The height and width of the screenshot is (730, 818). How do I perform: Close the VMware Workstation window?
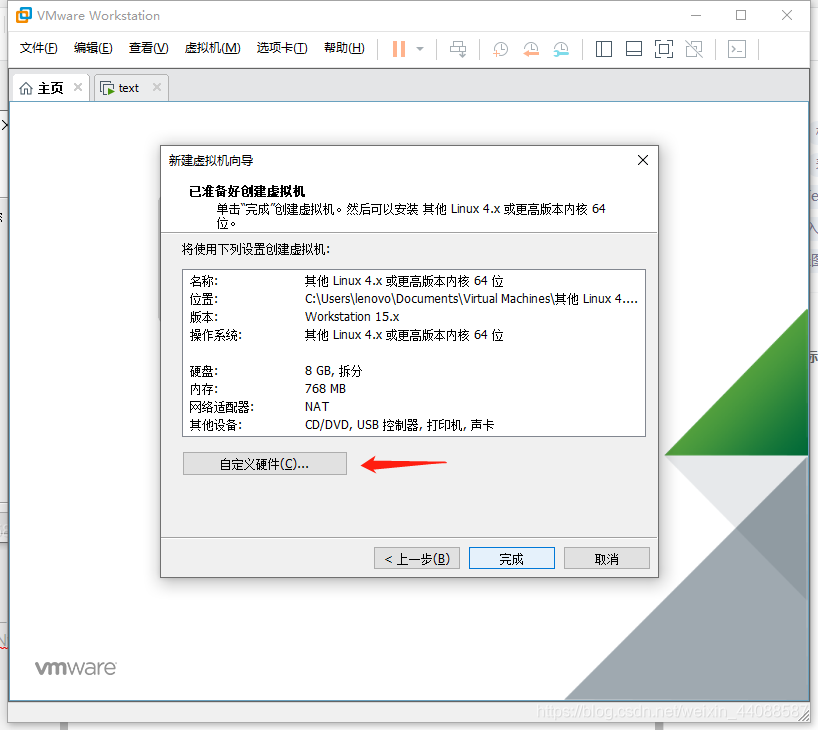[x=787, y=15]
